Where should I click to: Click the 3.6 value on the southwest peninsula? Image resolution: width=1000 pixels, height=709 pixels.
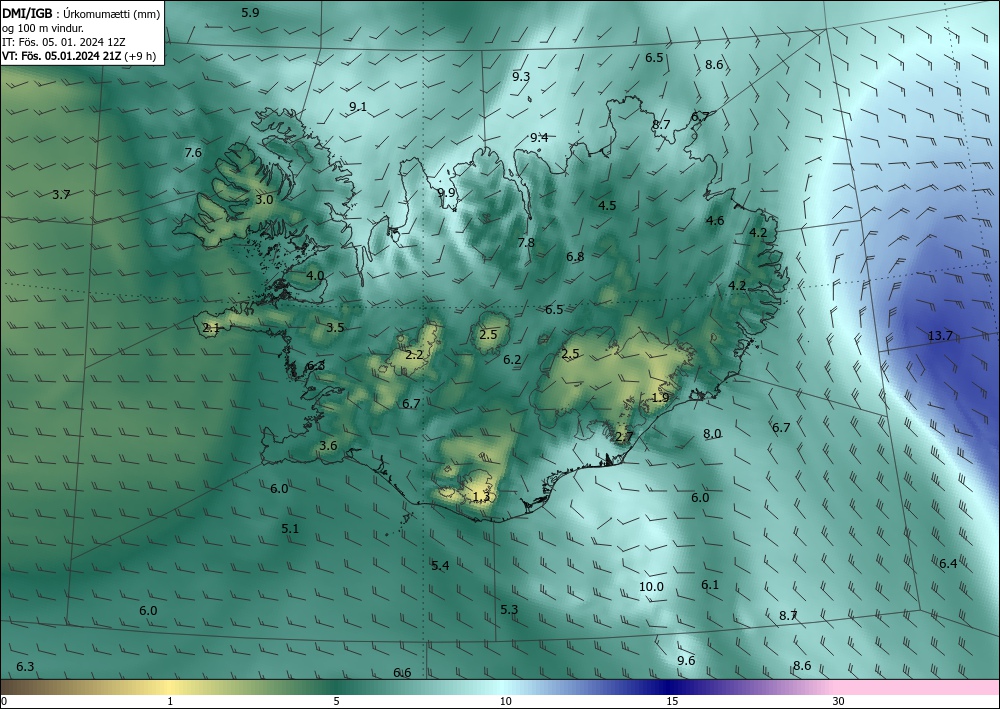[328, 446]
